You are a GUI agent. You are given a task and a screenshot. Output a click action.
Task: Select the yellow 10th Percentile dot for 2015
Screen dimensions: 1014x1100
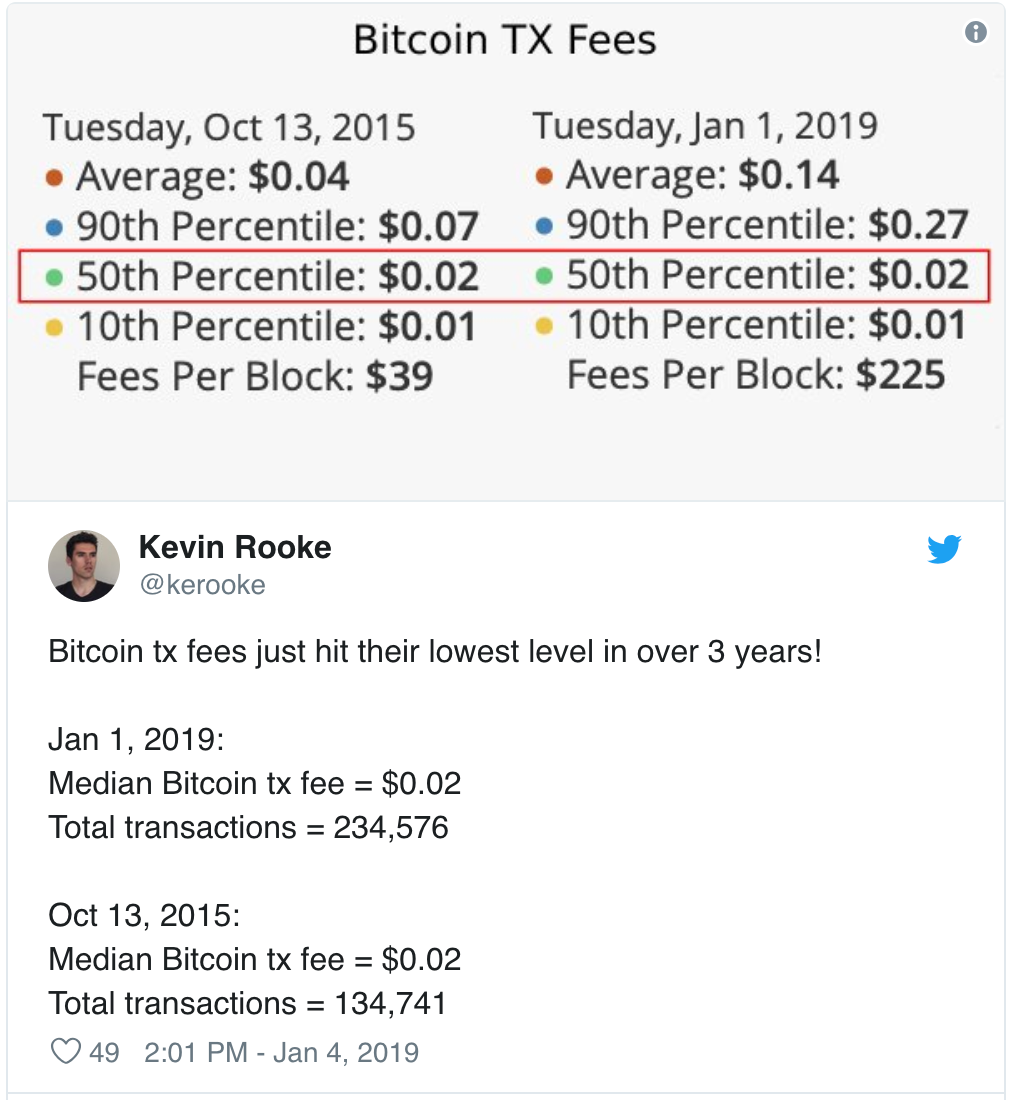click(x=55, y=328)
